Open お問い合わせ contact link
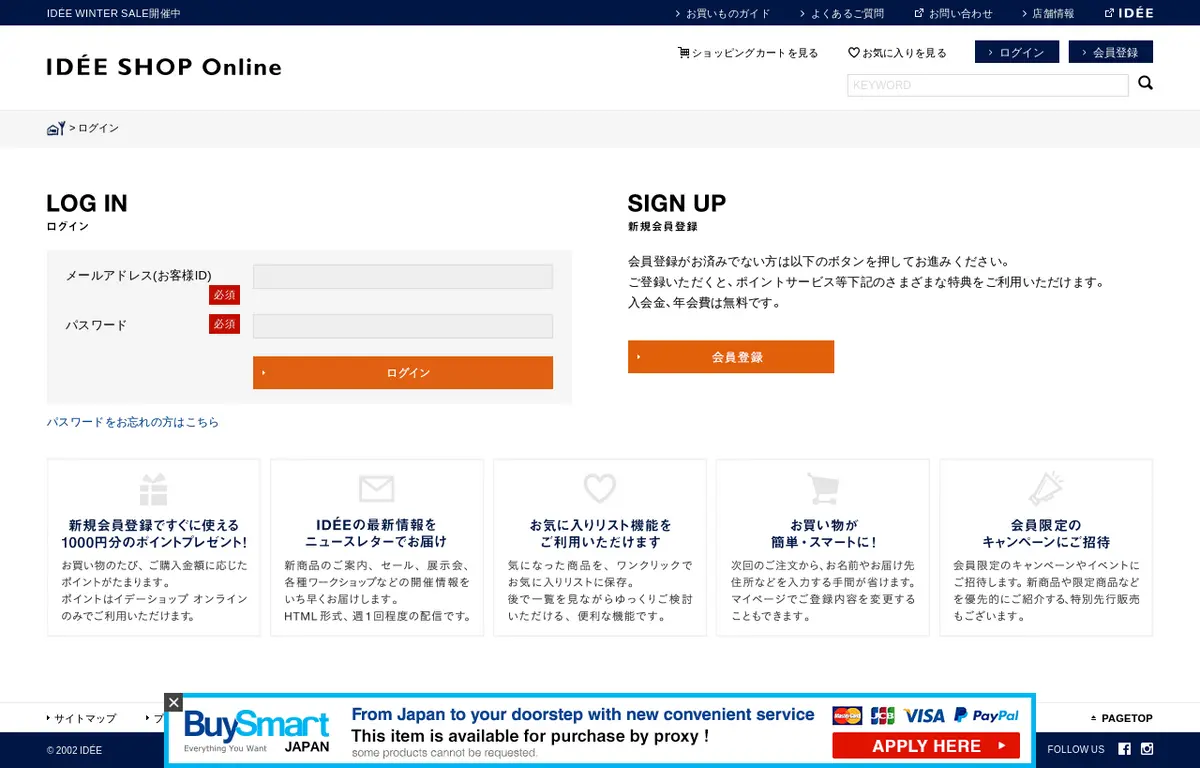The height and width of the screenshot is (768, 1200). click(953, 13)
